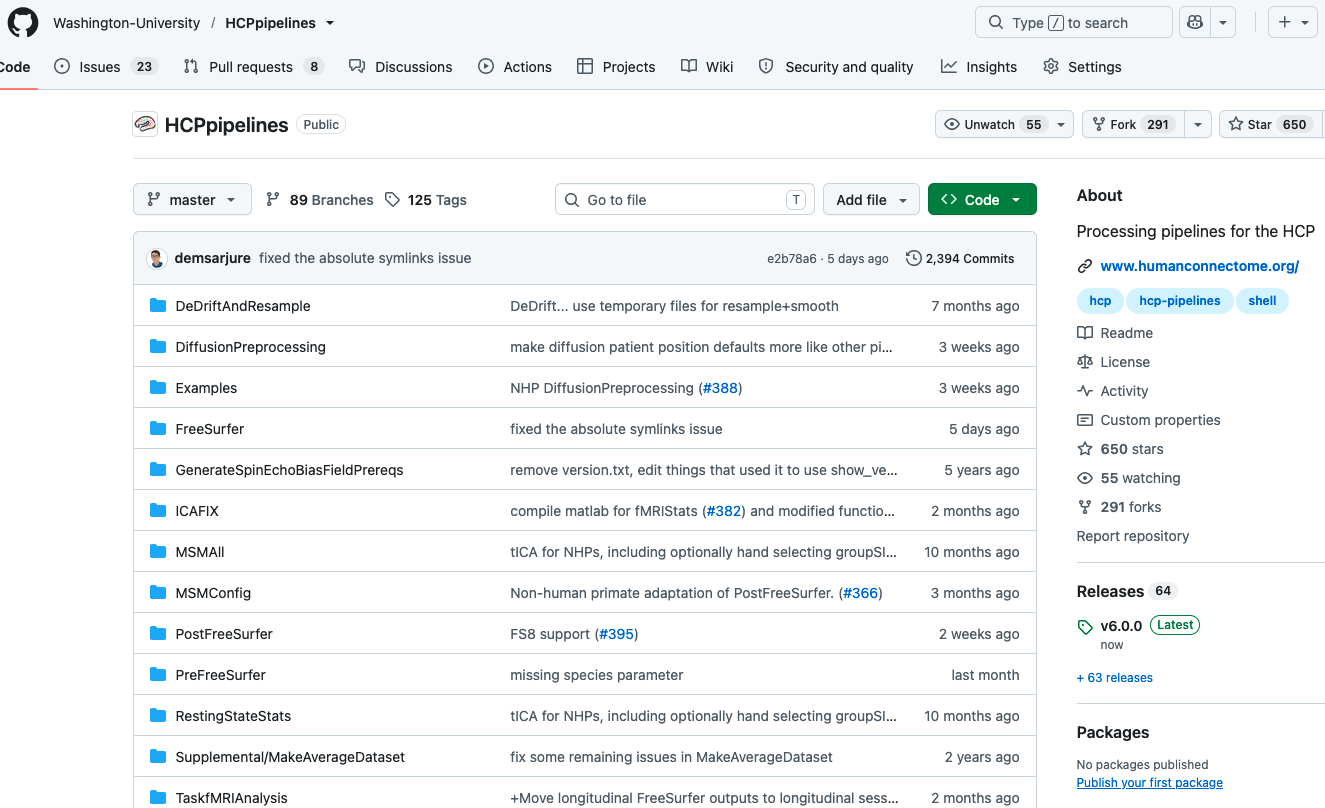Open the + 63 releases link
The width and height of the screenshot is (1325, 808).
(x=1115, y=678)
